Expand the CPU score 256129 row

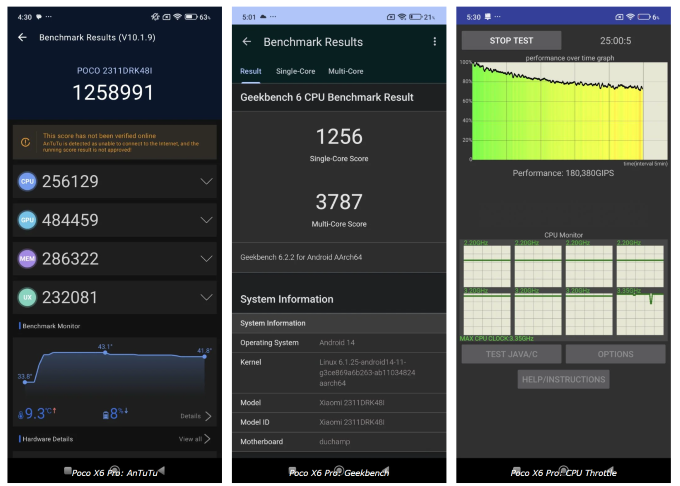point(206,181)
